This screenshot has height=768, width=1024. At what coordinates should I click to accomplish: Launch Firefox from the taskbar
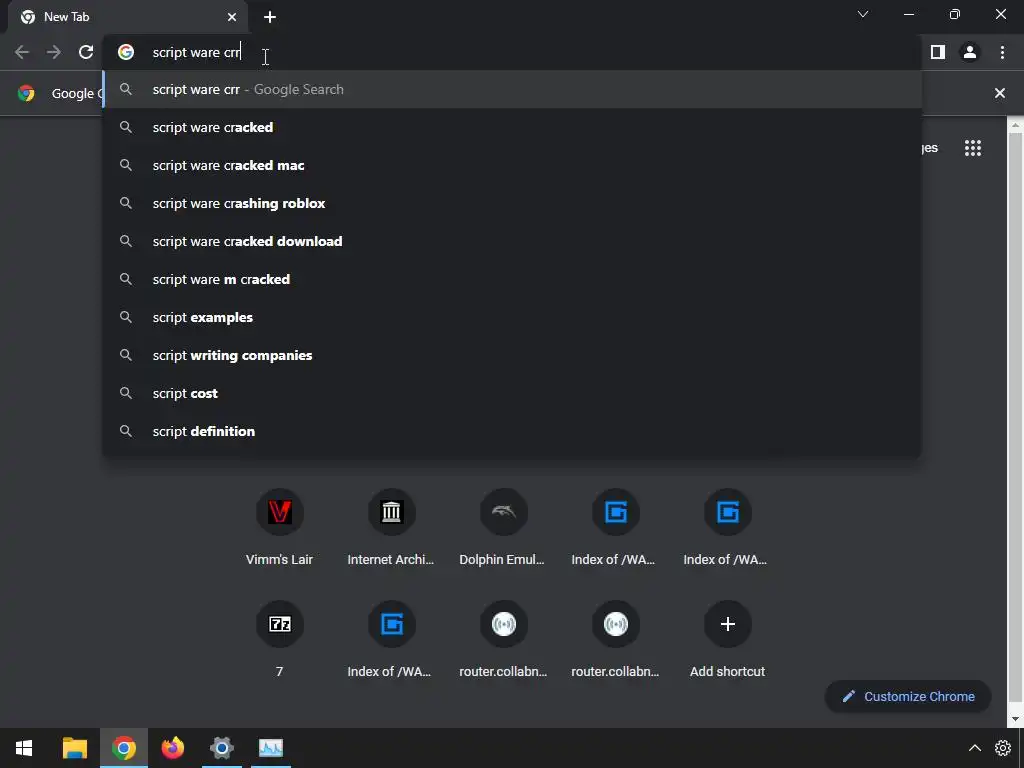pos(172,748)
